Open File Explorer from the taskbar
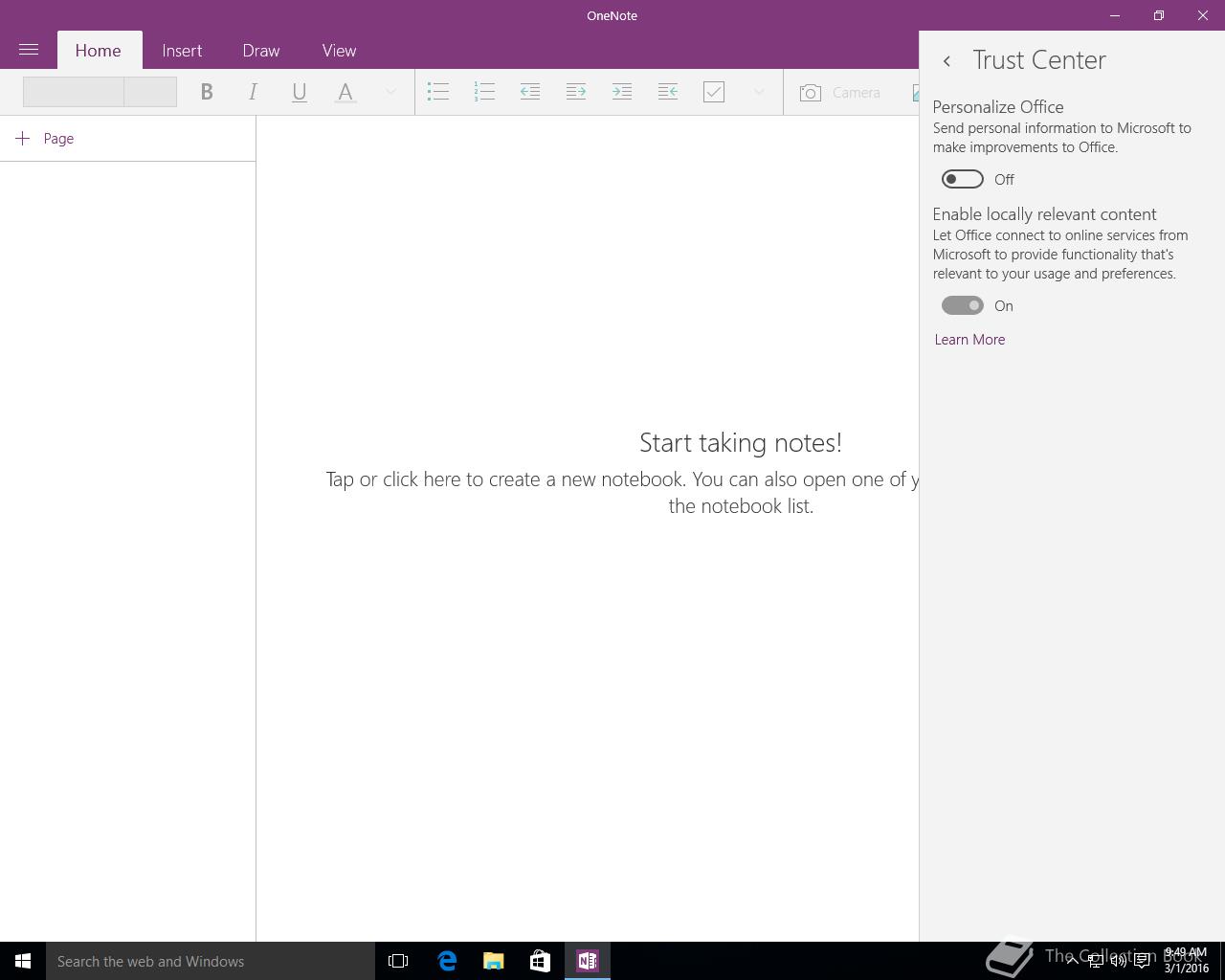Image resolution: width=1225 pixels, height=980 pixels. [494, 961]
